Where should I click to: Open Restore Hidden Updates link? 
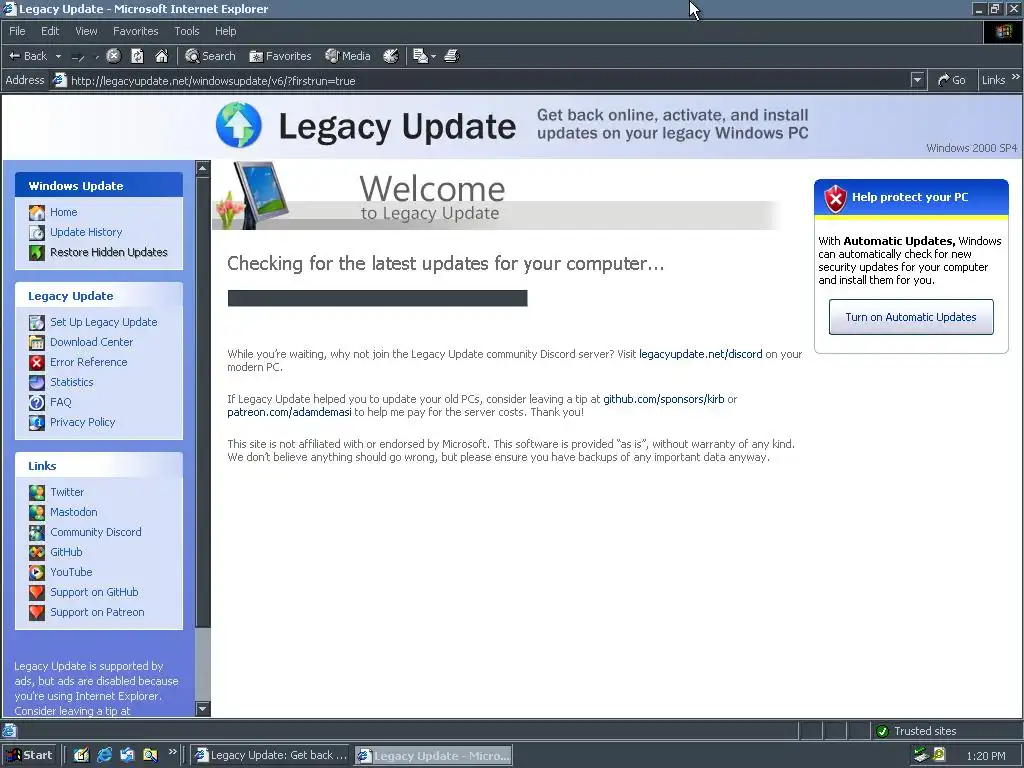(x=108, y=252)
